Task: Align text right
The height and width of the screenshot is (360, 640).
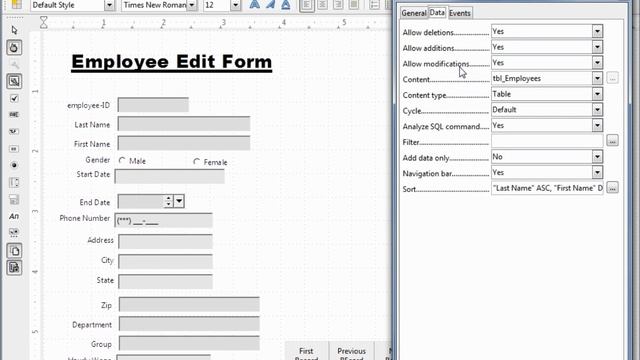Action: 338,5
